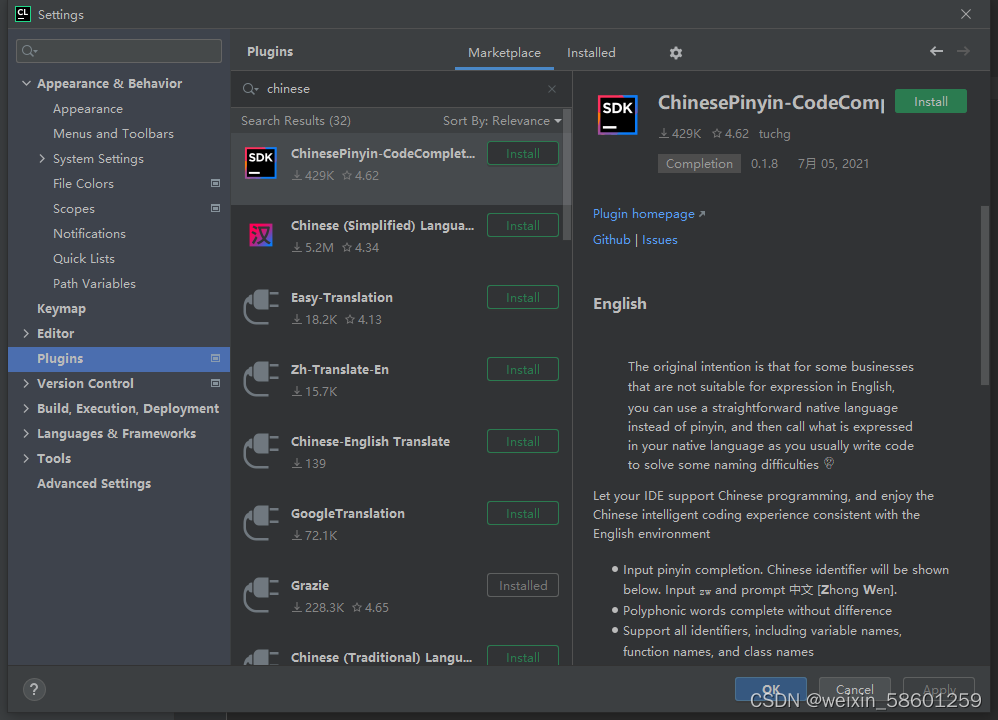Click the Installed button for Grazie
This screenshot has height=720, width=998.
[523, 585]
